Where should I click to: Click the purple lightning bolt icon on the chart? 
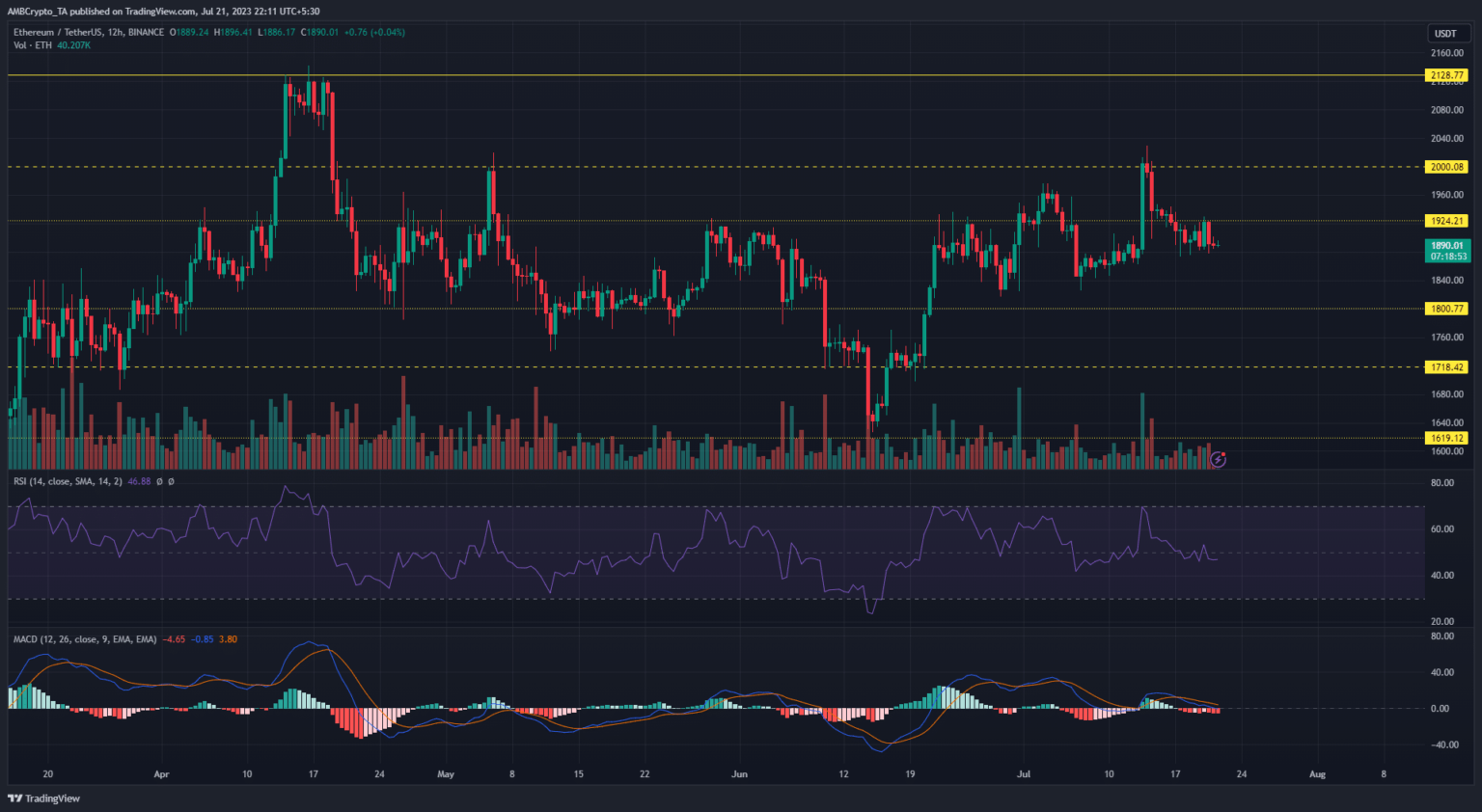1218,460
